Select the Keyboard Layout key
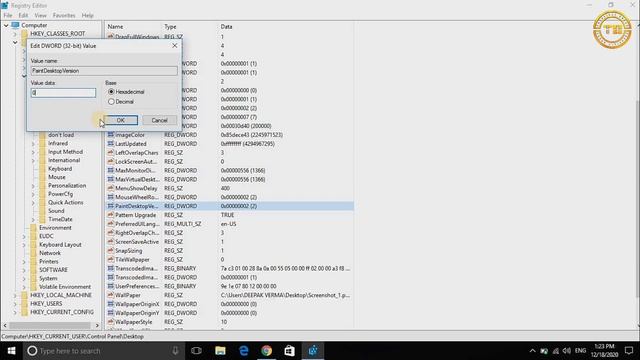 coord(60,244)
